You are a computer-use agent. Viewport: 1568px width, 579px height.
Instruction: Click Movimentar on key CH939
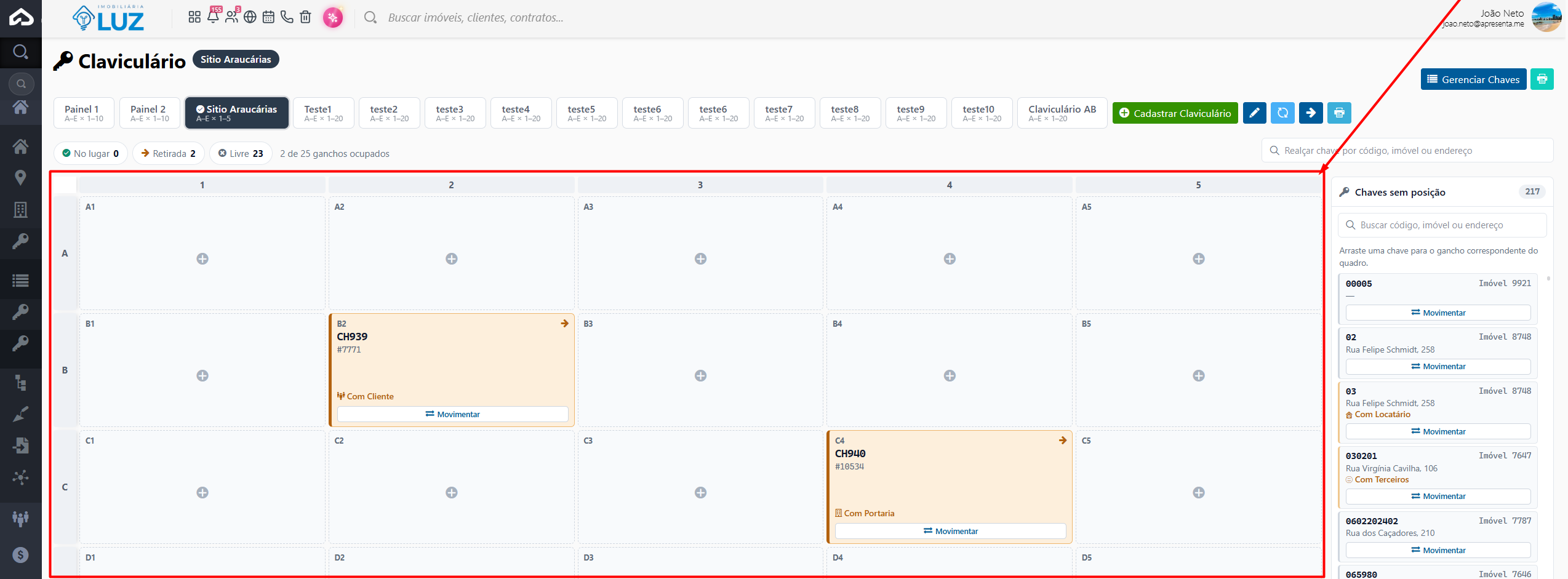(x=452, y=414)
